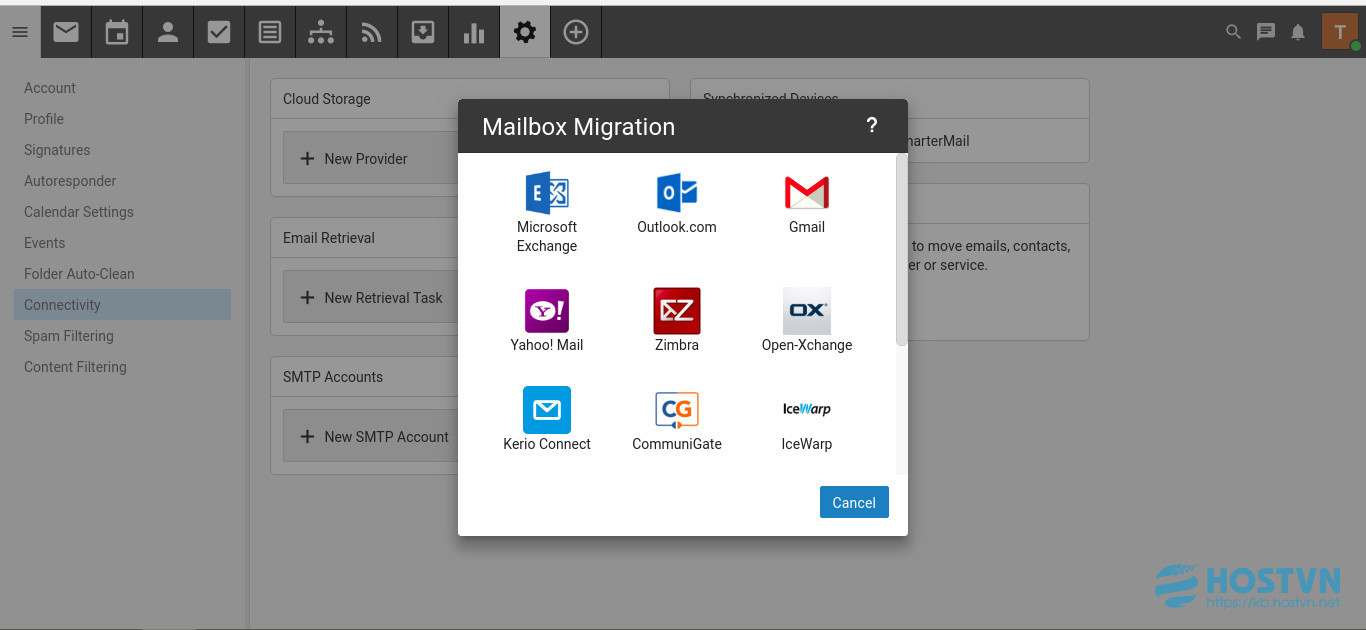Screen dimensions: 1366x630
Task: Open the File Storage download icon
Action: coord(423,32)
